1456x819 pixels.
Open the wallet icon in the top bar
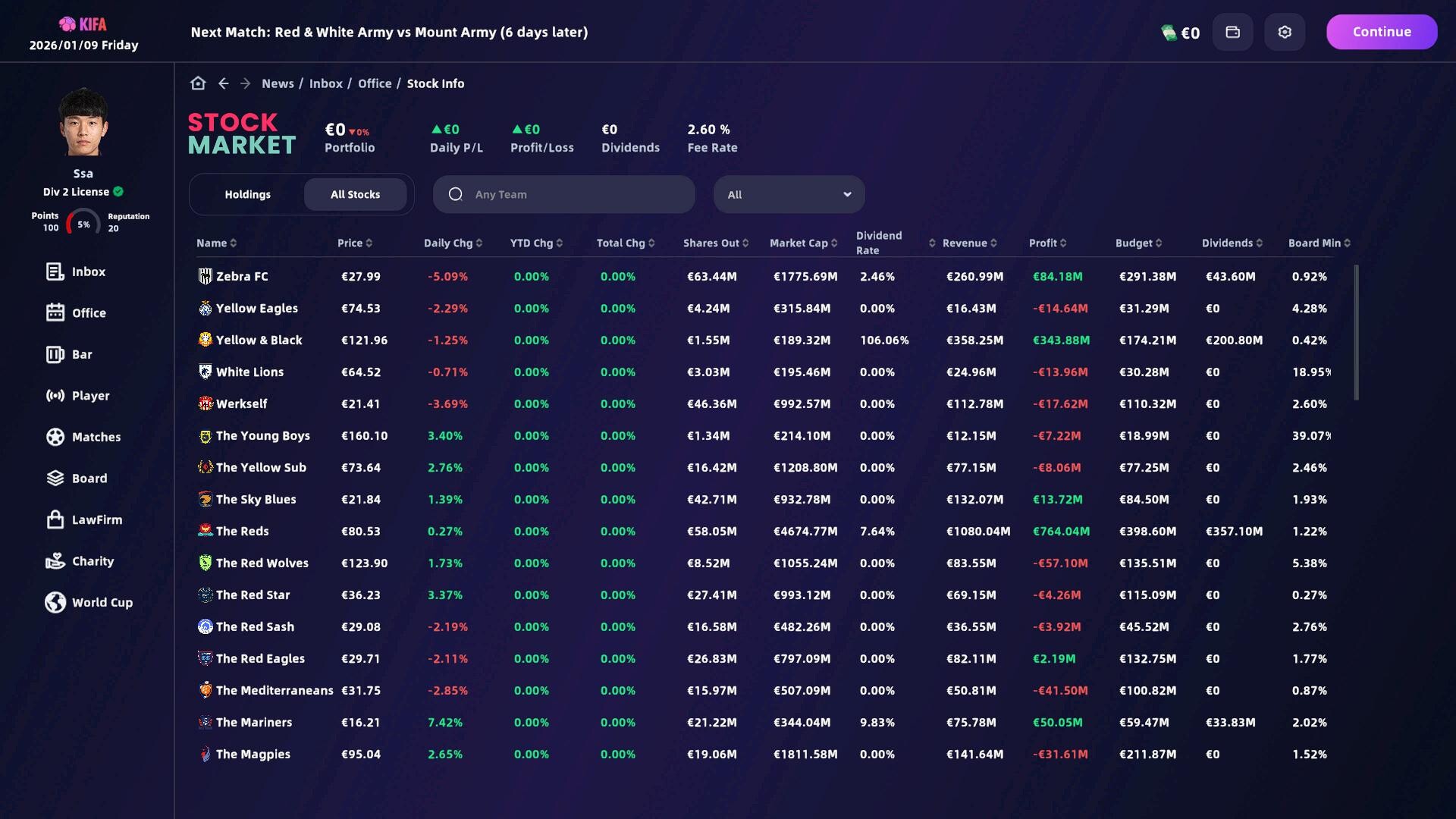1232,32
